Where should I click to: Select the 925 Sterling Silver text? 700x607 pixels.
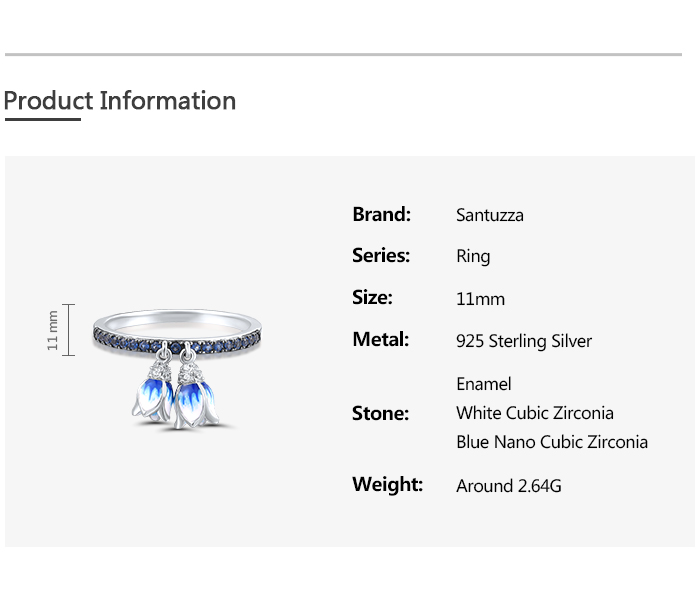[x=524, y=341]
